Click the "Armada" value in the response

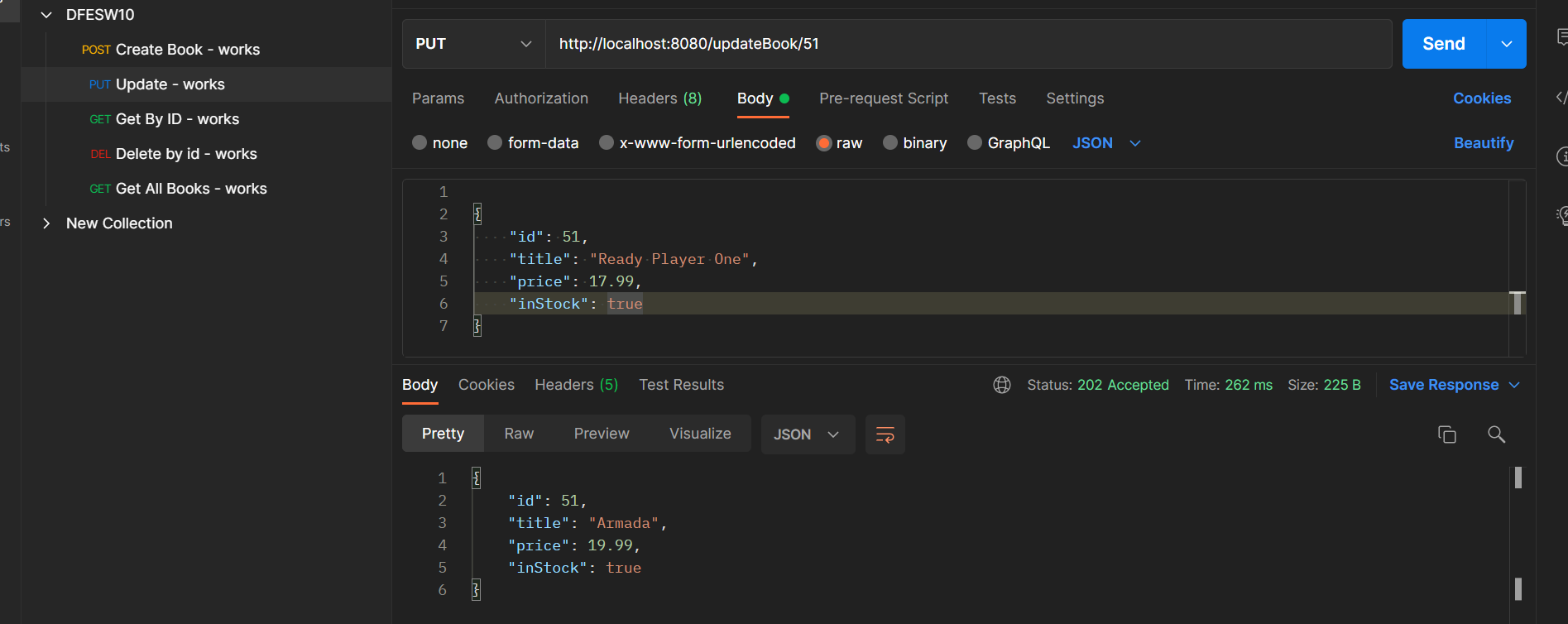tap(624, 523)
